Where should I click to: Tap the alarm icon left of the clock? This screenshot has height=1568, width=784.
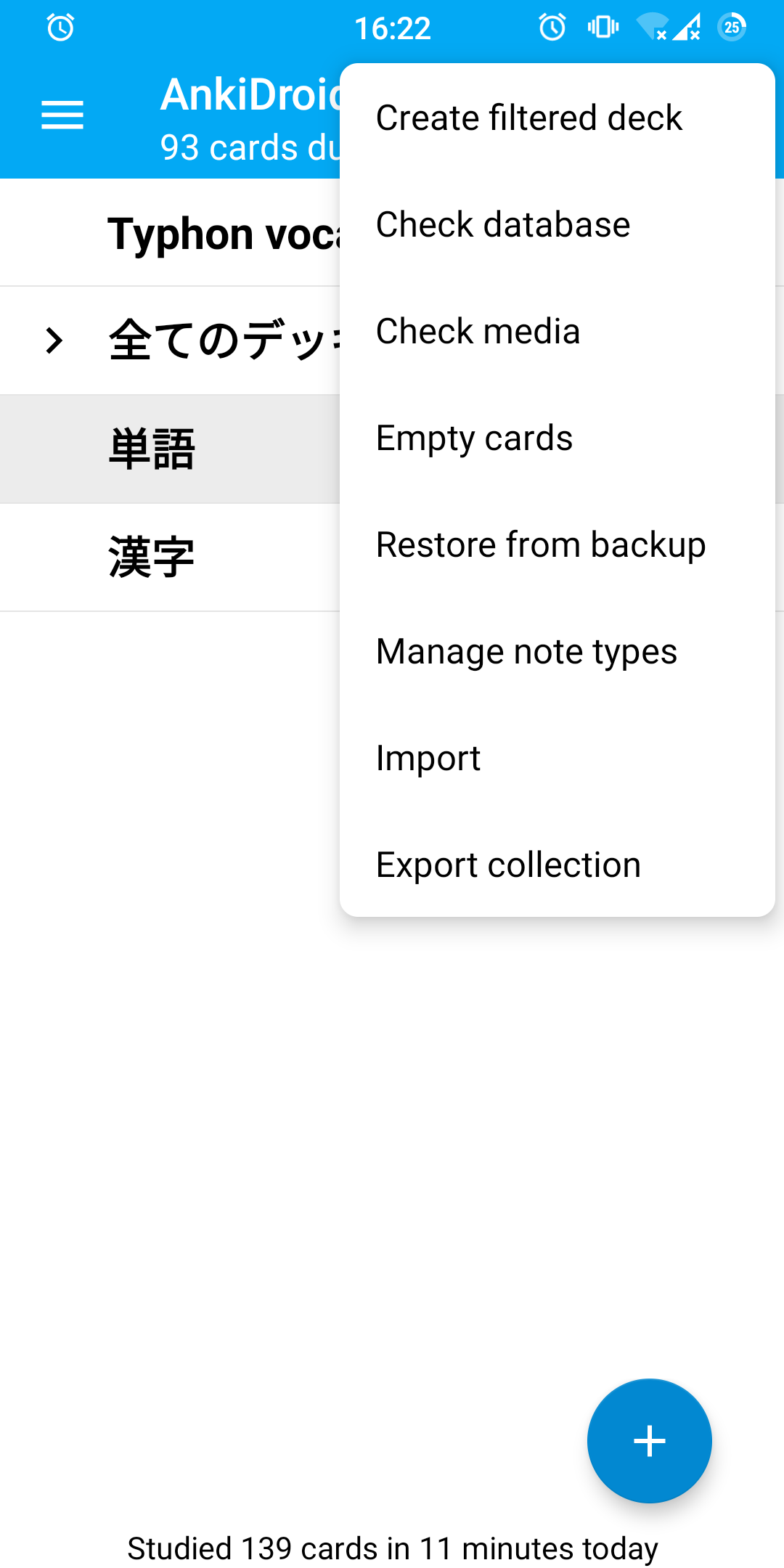pyautogui.click(x=60, y=28)
